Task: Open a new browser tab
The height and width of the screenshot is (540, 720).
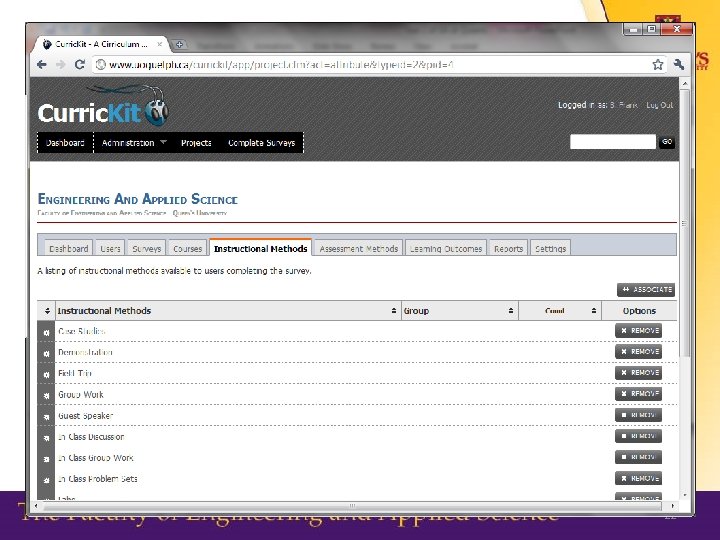Action: click(180, 45)
